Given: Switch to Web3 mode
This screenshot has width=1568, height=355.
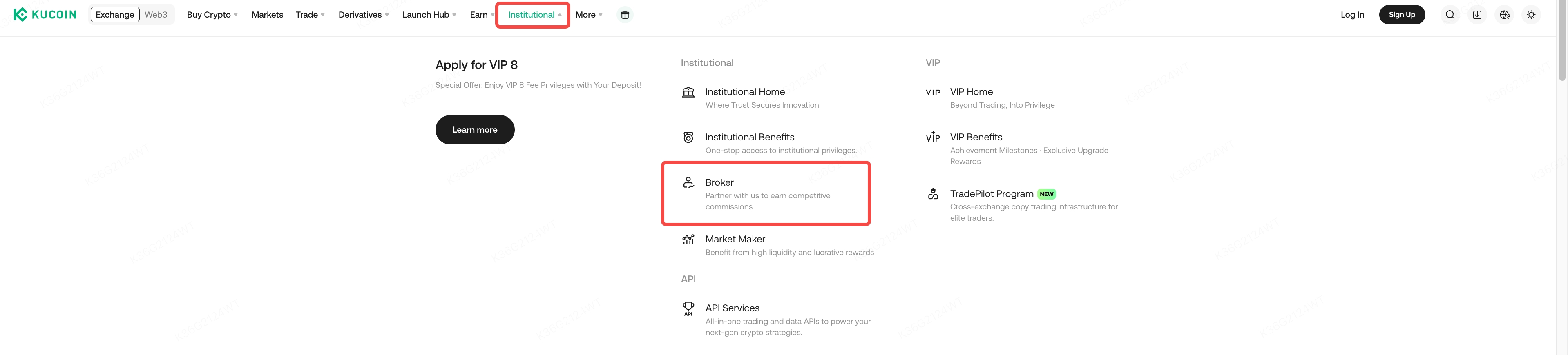Looking at the screenshot, I should pyautogui.click(x=156, y=15).
